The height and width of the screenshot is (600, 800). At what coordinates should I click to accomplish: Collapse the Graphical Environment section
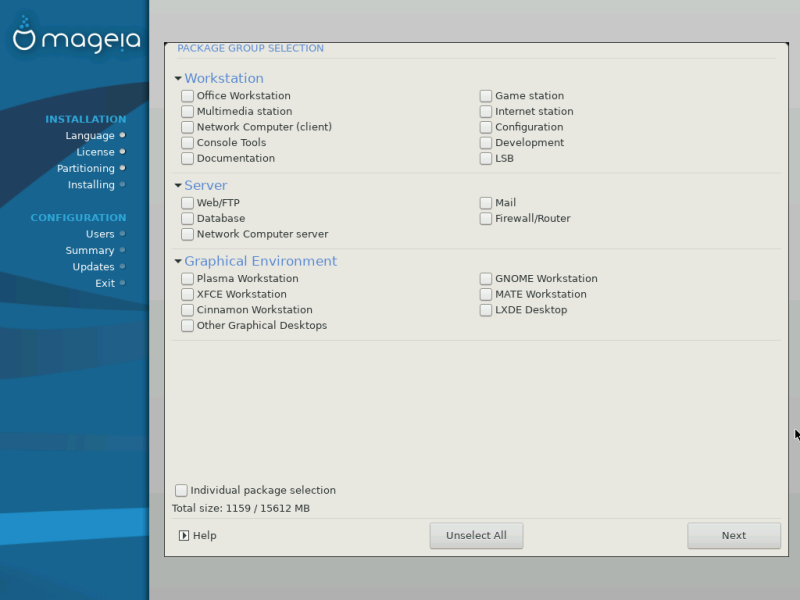178,261
